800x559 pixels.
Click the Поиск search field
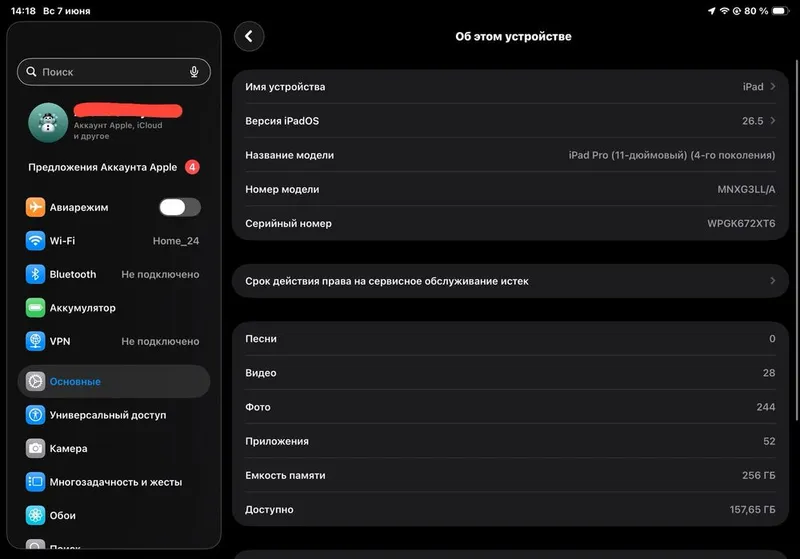114,72
